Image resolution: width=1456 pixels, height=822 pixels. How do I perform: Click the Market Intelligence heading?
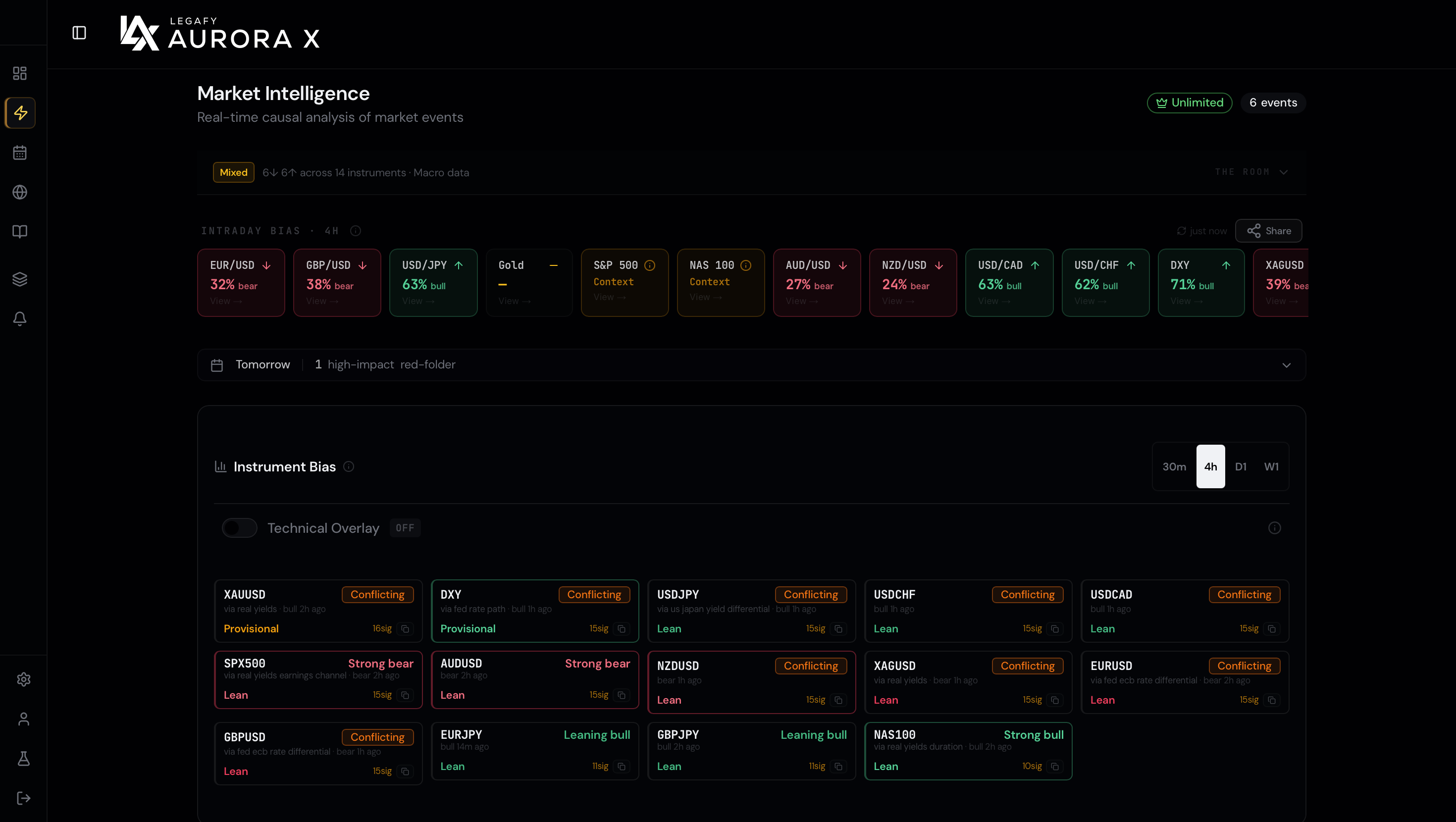(x=283, y=94)
